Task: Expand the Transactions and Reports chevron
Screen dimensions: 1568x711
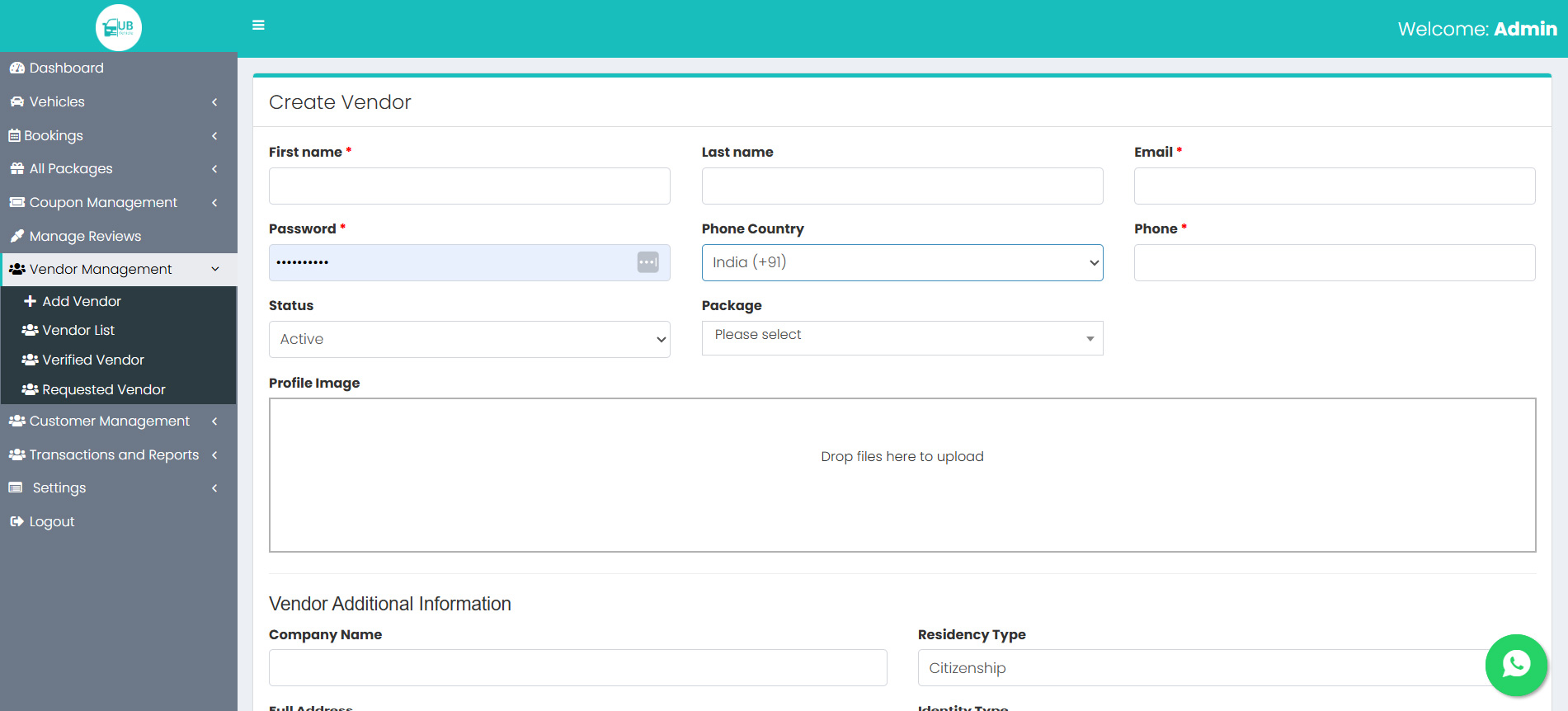Action: 214,454
